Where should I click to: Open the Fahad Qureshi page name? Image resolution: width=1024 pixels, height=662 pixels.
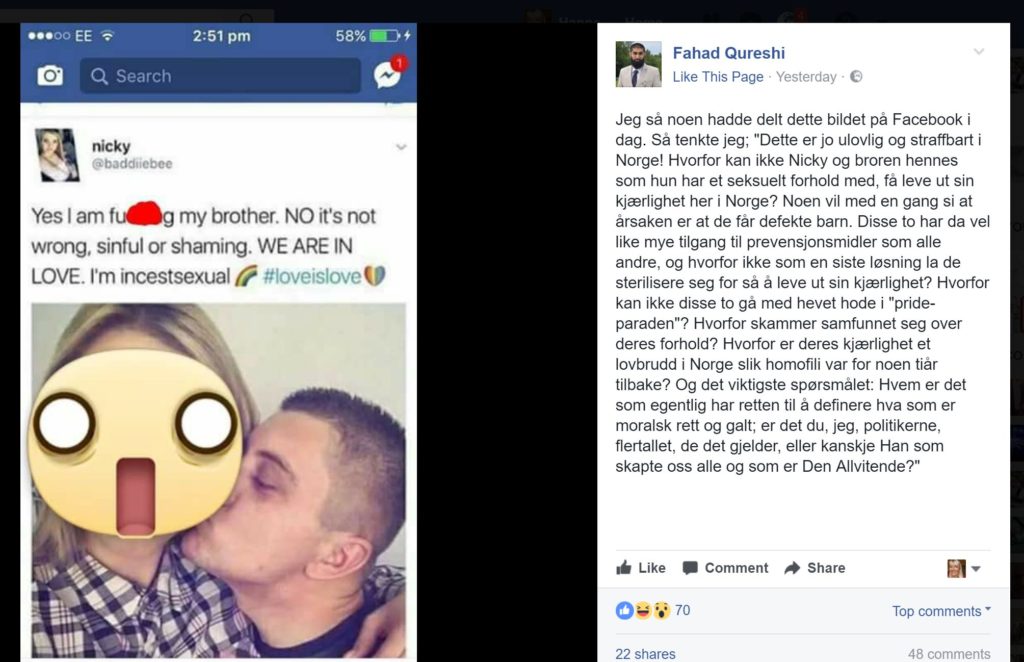click(729, 53)
